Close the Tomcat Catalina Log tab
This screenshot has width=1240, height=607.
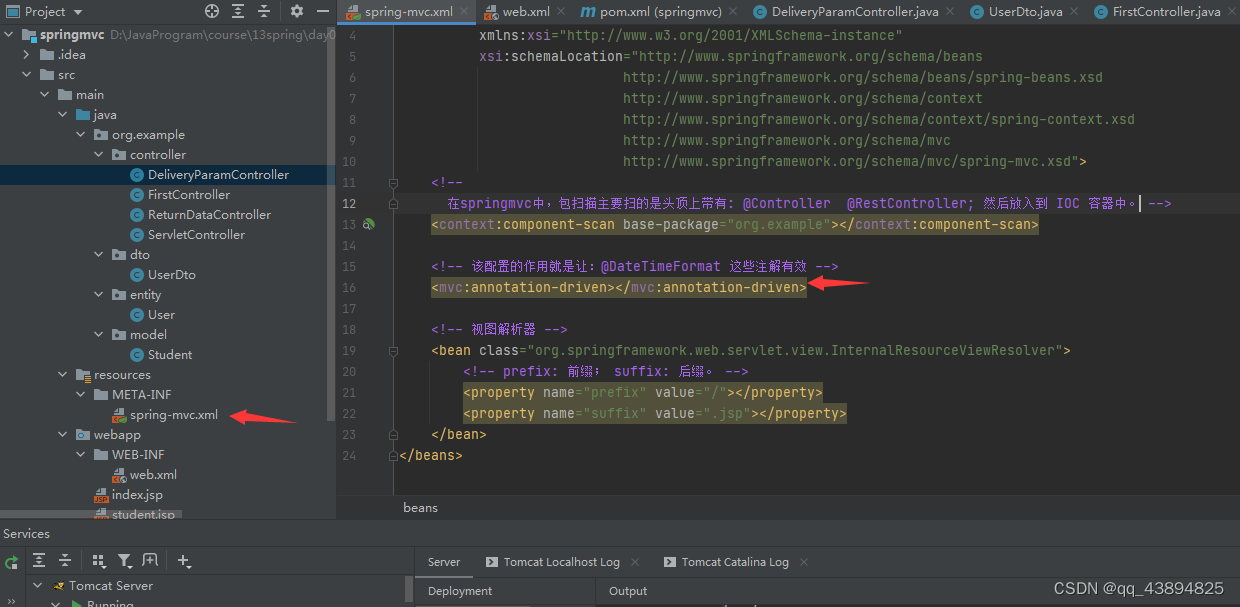pyautogui.click(x=805, y=563)
